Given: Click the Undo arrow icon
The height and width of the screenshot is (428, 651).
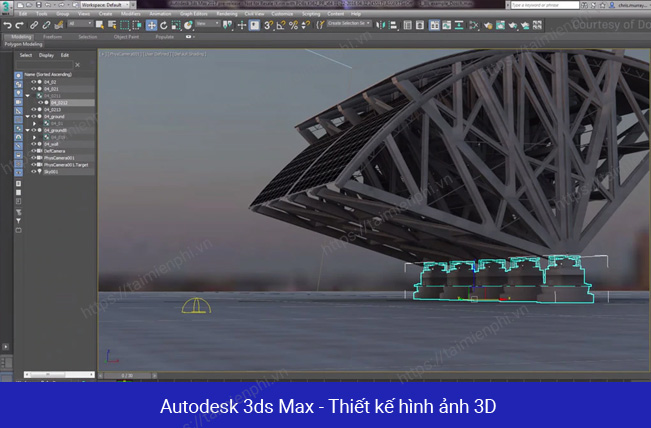Looking at the screenshot, I should pyautogui.click(x=7, y=25).
